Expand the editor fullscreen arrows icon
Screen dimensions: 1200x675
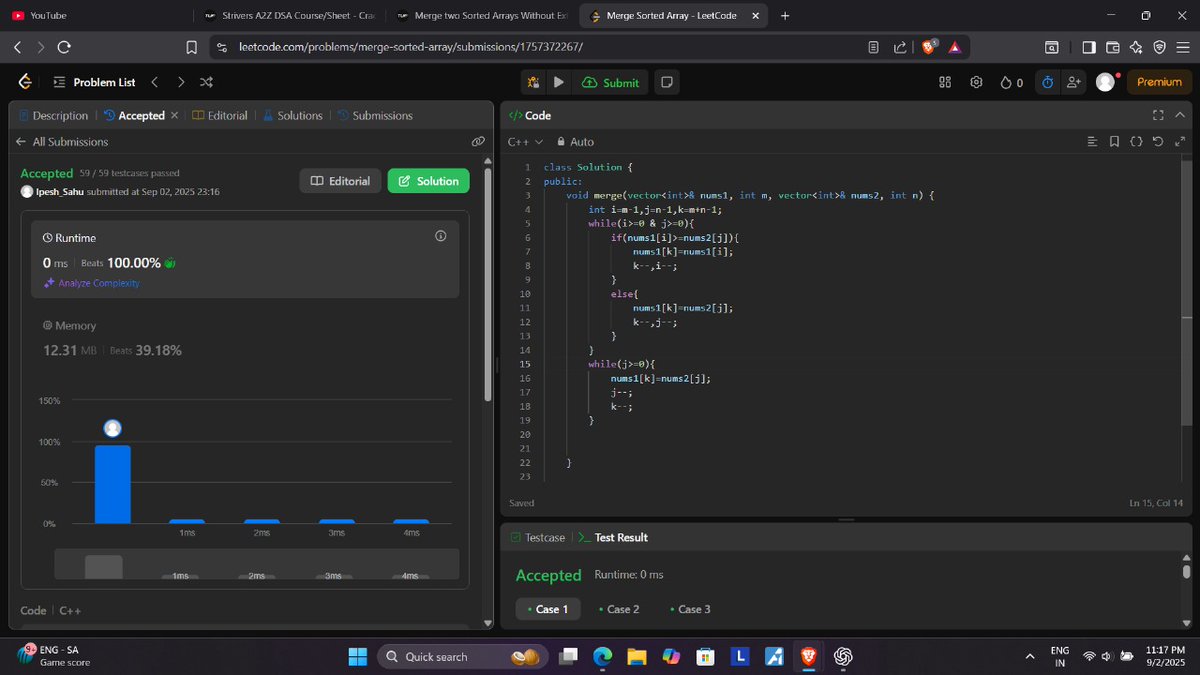[x=1180, y=142]
